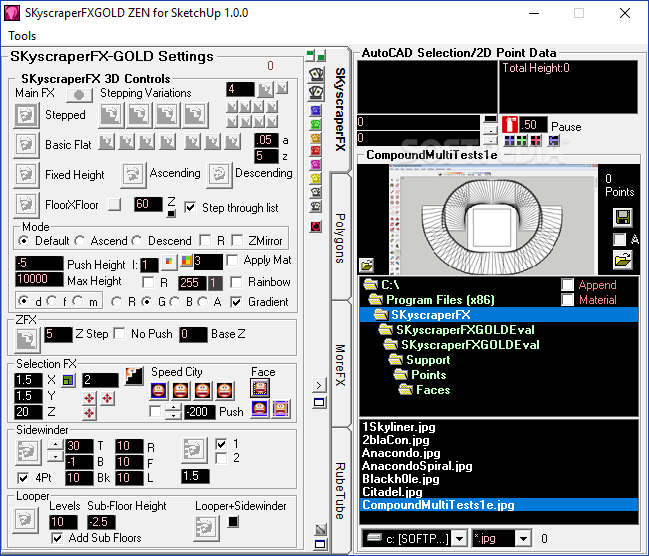Select the C:\ root folder
The image size is (649, 556).
tap(381, 285)
